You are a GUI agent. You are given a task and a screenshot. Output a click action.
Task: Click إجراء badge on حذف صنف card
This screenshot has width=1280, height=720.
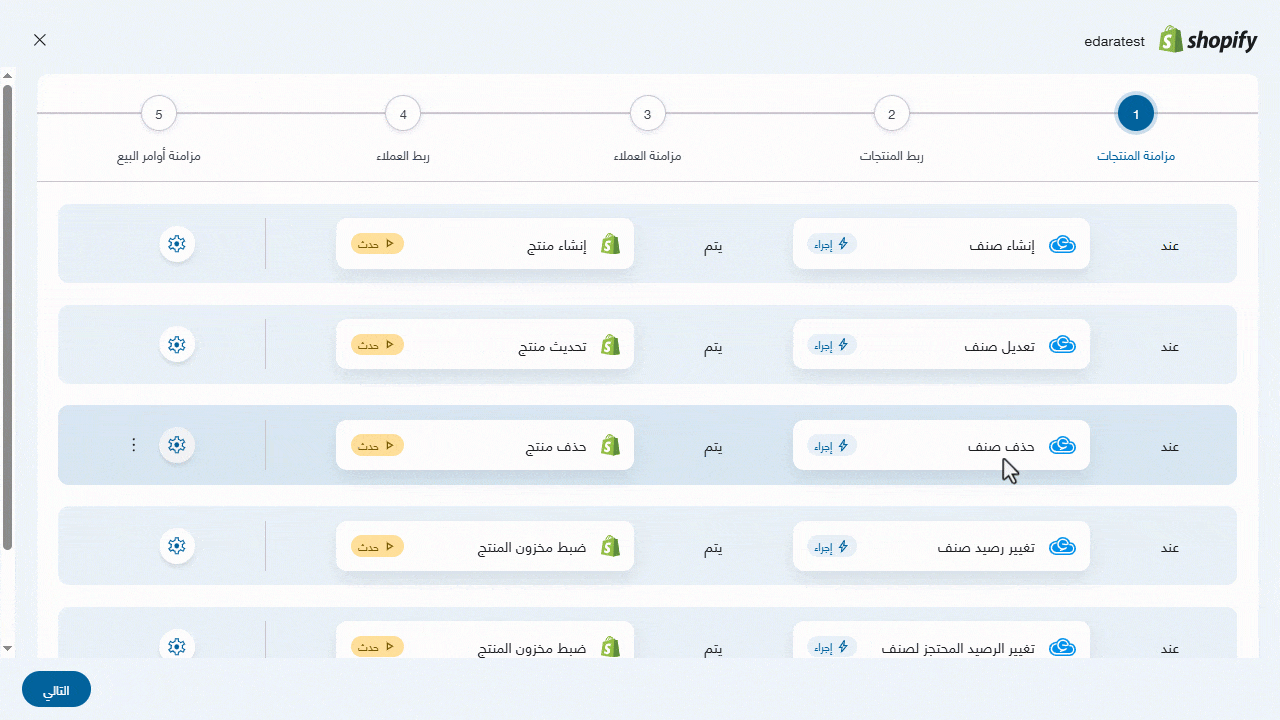tap(832, 446)
